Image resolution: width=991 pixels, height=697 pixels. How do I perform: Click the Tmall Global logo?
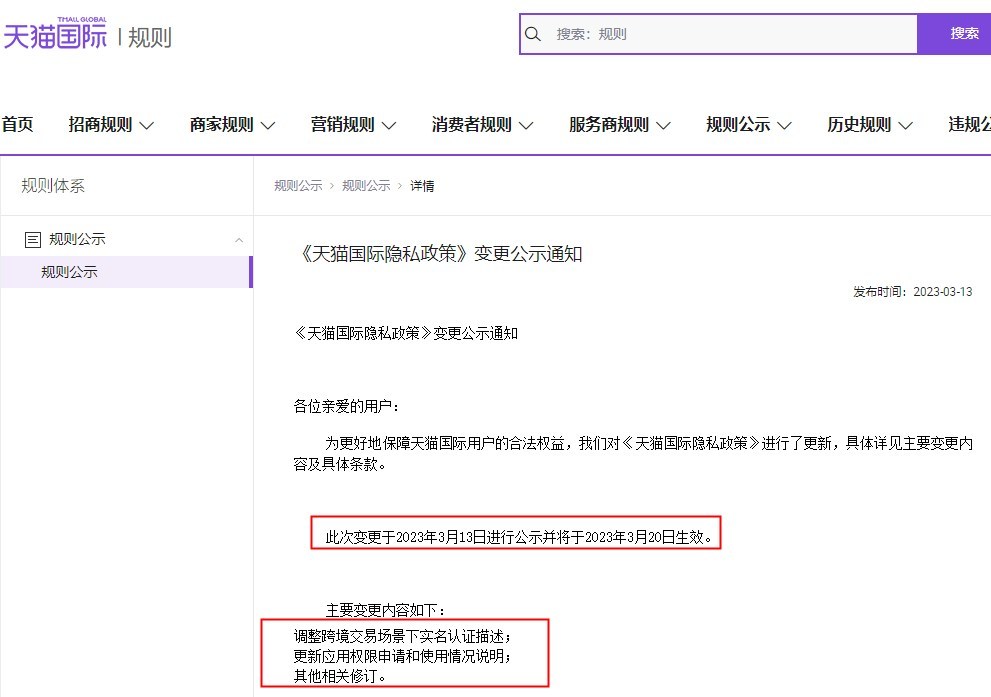(56, 33)
